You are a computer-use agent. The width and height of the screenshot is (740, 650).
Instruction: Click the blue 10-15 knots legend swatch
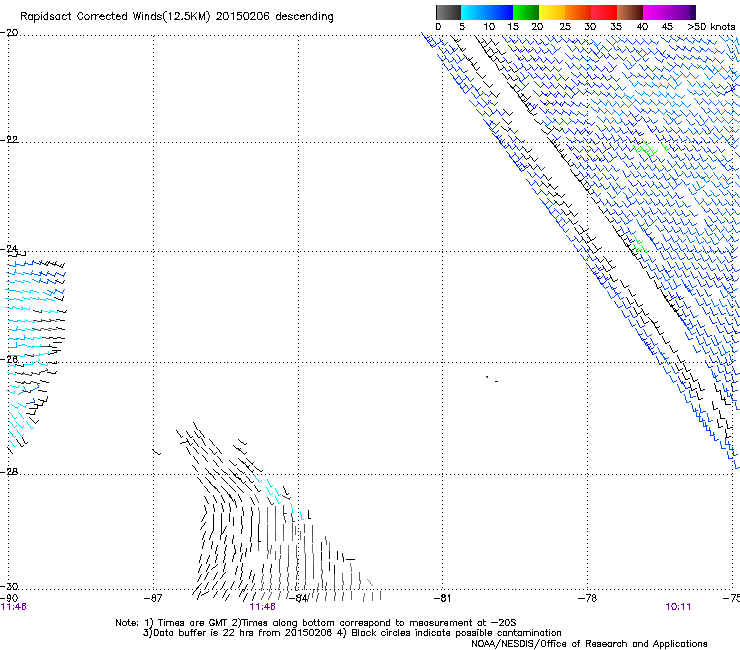500,12
